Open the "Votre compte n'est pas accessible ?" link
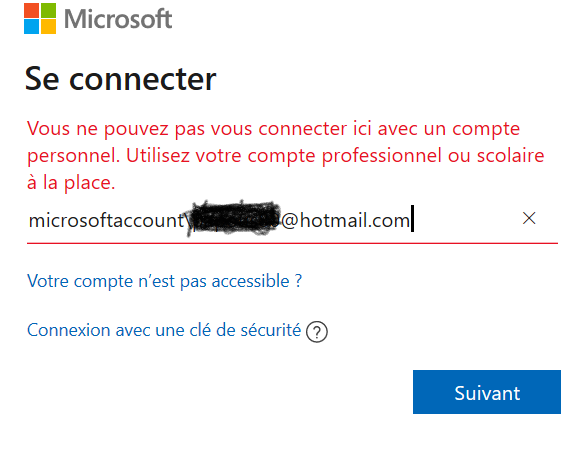 pos(164,281)
